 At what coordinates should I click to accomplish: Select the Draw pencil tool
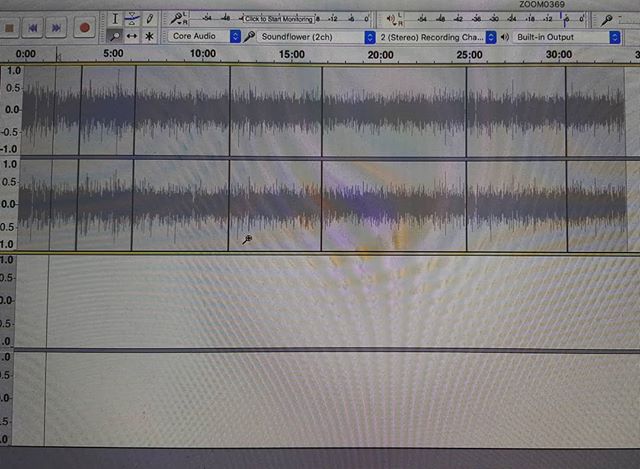pyautogui.click(x=150, y=18)
